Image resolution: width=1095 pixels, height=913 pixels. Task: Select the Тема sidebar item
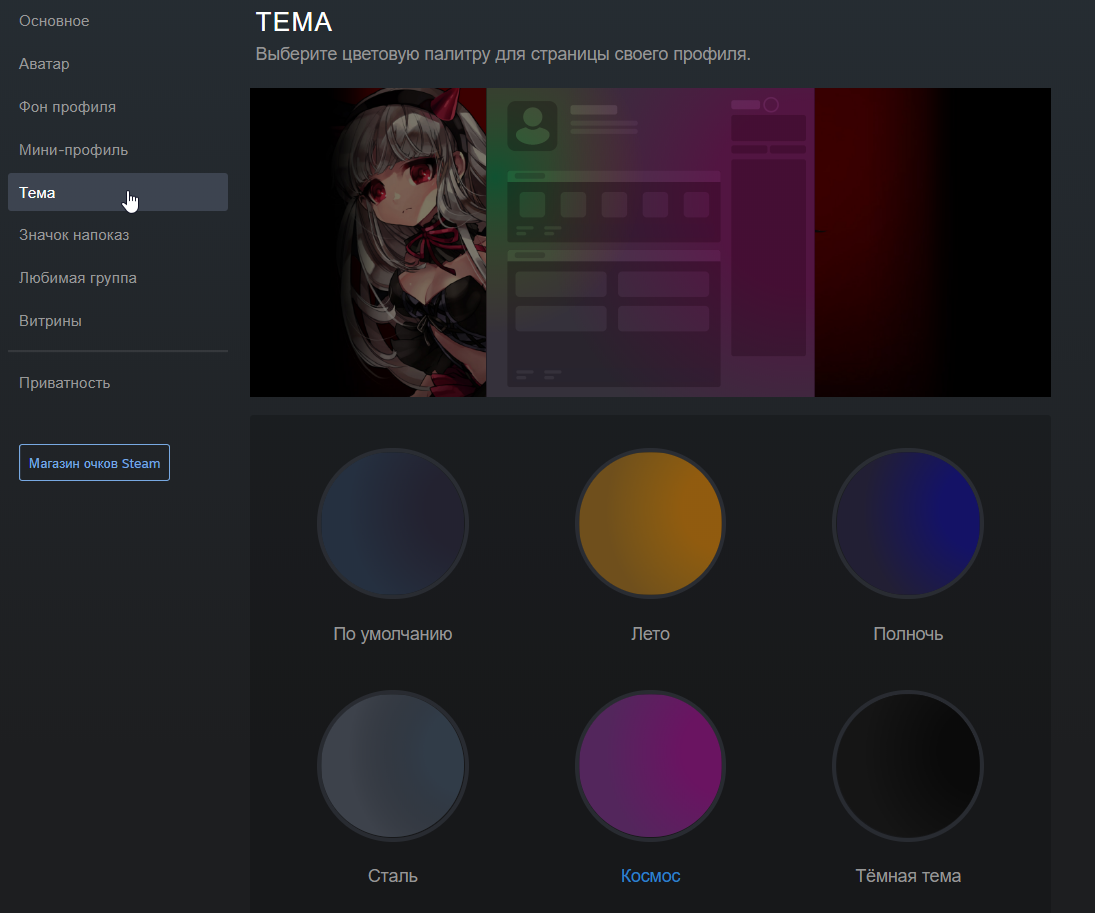tap(117, 192)
